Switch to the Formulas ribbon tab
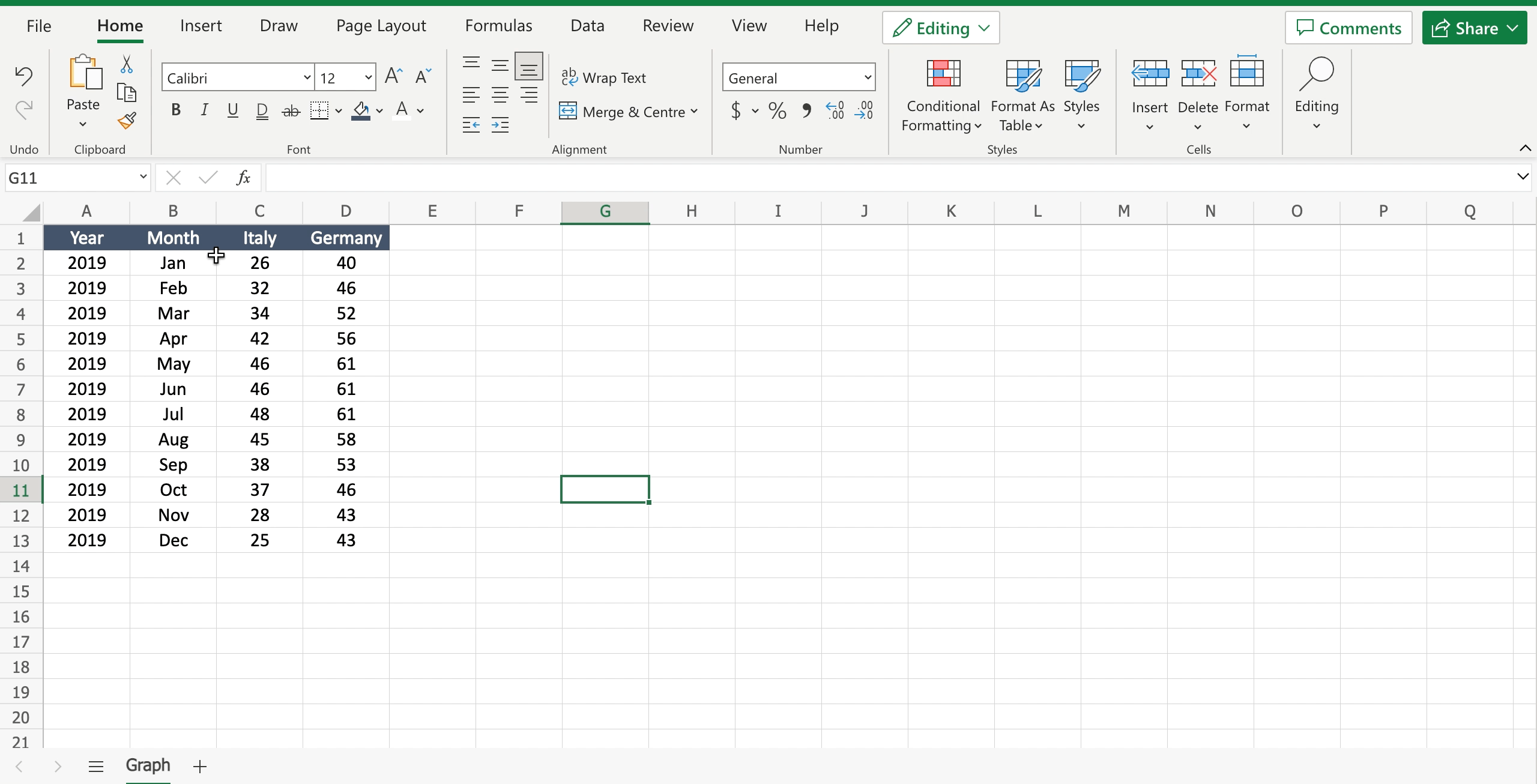 tap(498, 25)
